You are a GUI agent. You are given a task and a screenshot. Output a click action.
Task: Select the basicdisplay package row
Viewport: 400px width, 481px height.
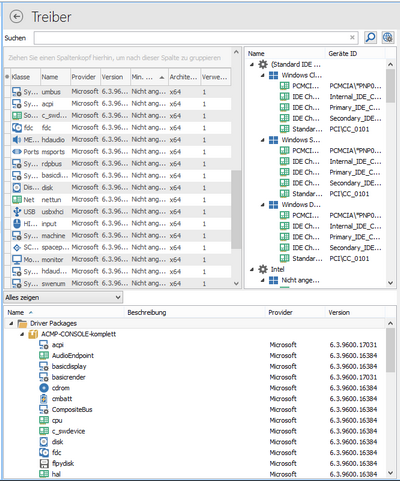pos(195,366)
